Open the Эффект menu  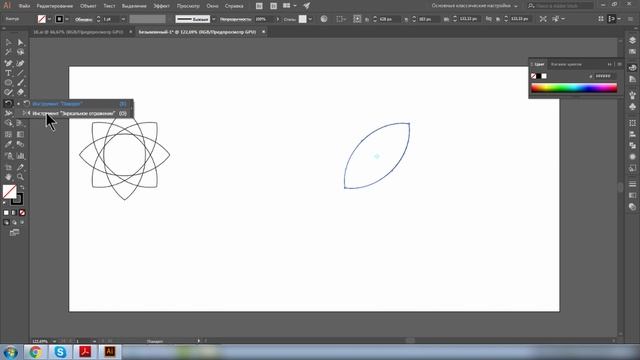pyautogui.click(x=161, y=6)
